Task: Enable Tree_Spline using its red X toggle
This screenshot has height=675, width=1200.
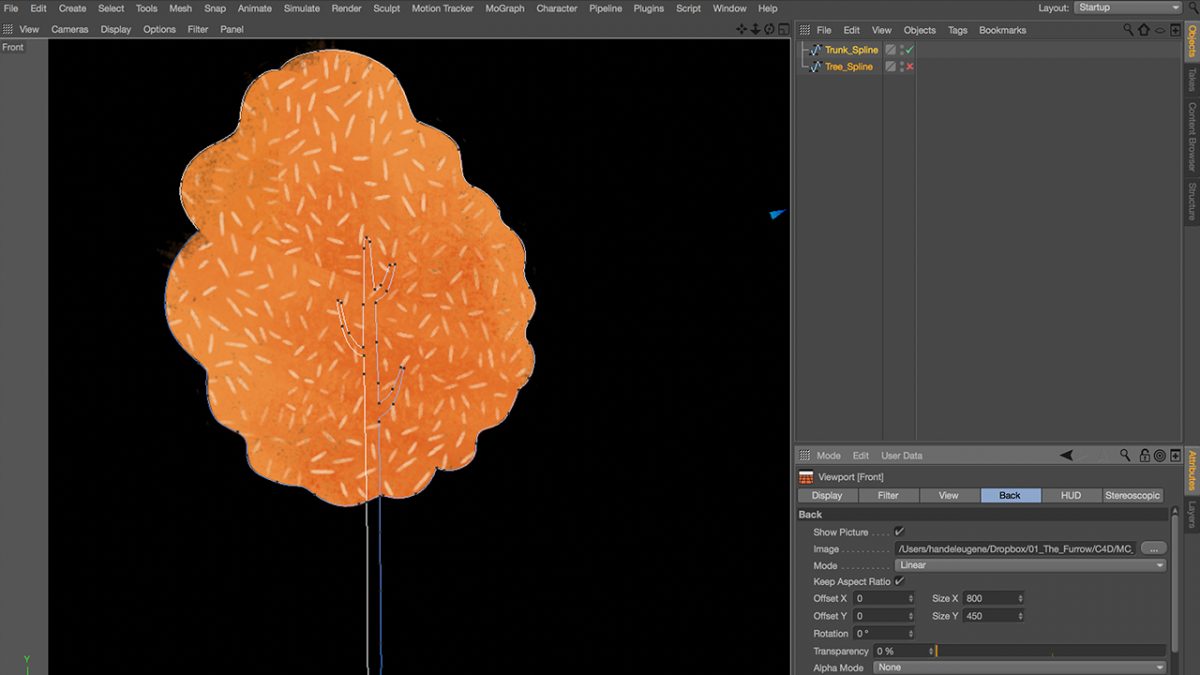Action: click(909, 67)
